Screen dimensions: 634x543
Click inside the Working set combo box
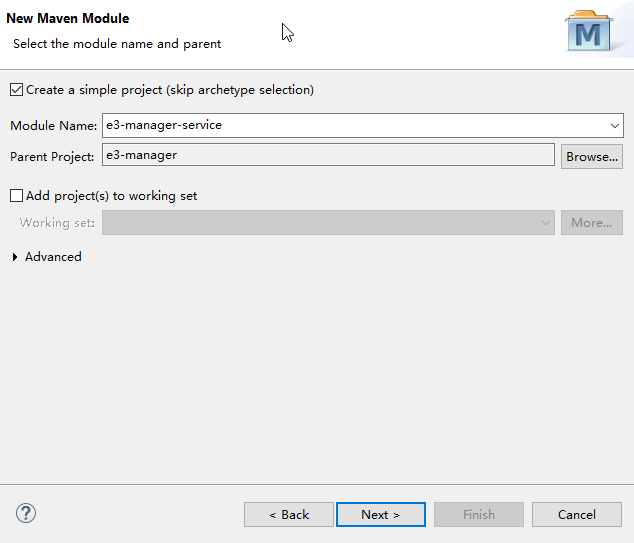point(320,223)
